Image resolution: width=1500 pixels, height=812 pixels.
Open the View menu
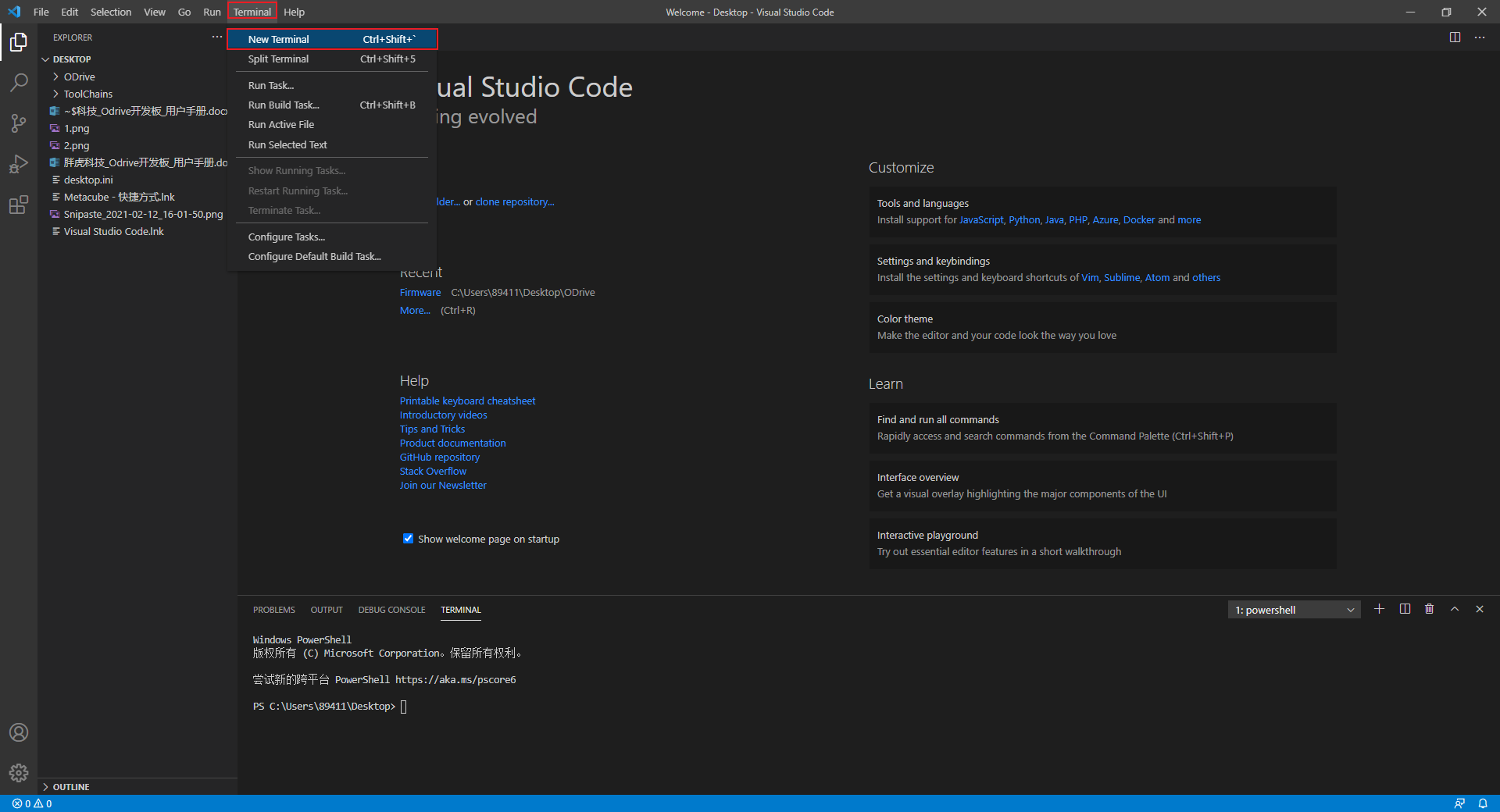[155, 12]
